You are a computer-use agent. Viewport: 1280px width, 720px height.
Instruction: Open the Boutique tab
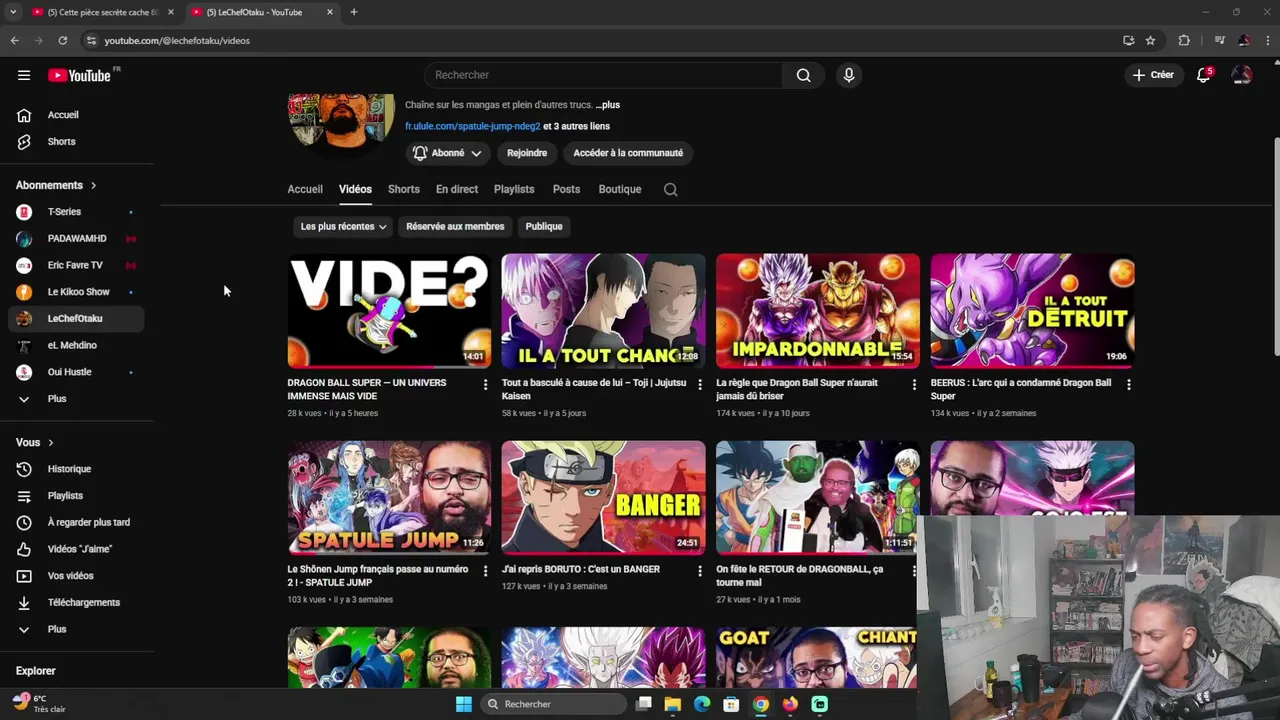tap(620, 189)
